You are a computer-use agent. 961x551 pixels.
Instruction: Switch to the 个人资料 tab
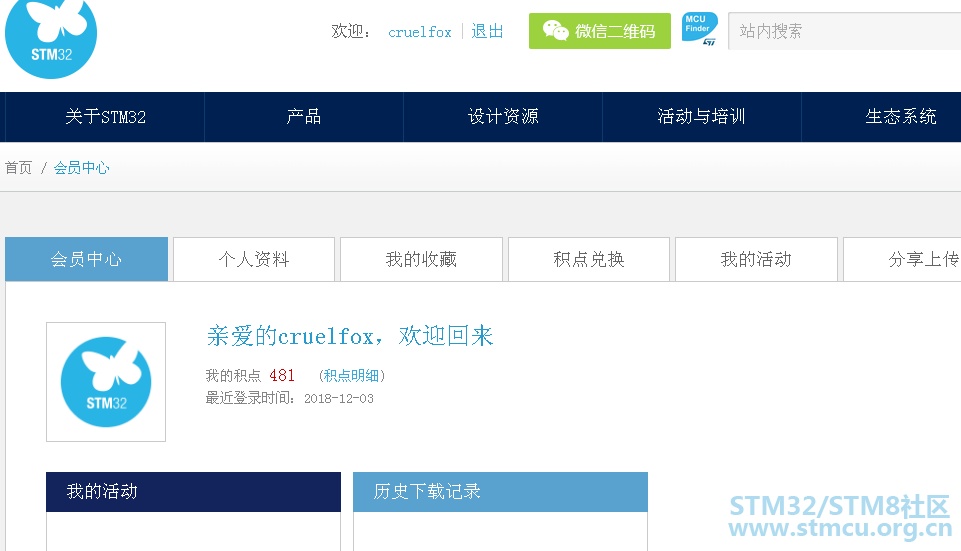[254, 259]
